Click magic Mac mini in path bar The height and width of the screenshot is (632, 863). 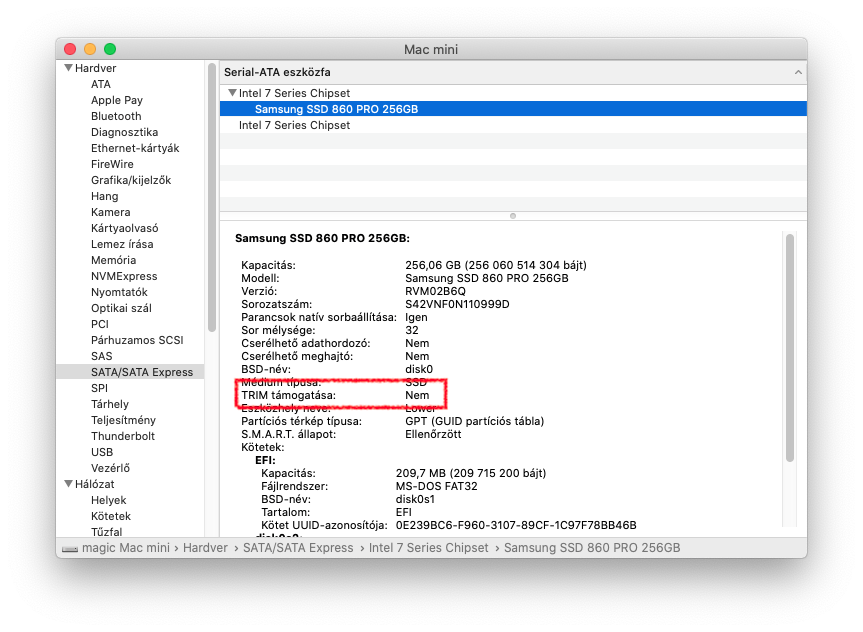pyautogui.click(x=126, y=548)
